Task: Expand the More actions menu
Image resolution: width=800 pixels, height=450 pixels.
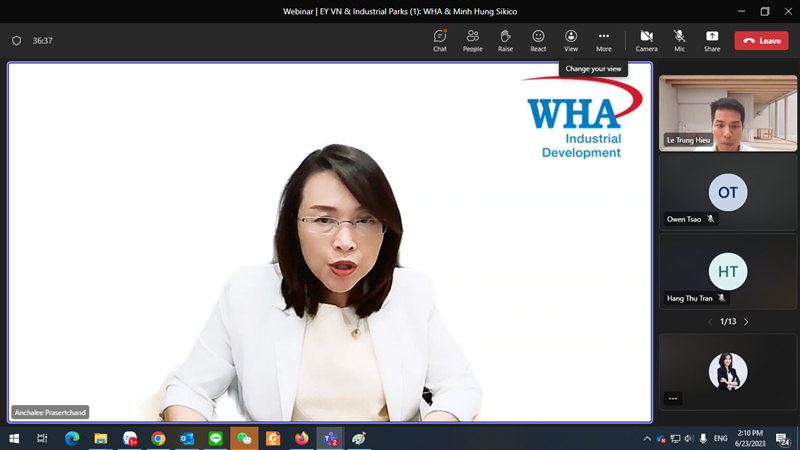Action: [x=603, y=40]
